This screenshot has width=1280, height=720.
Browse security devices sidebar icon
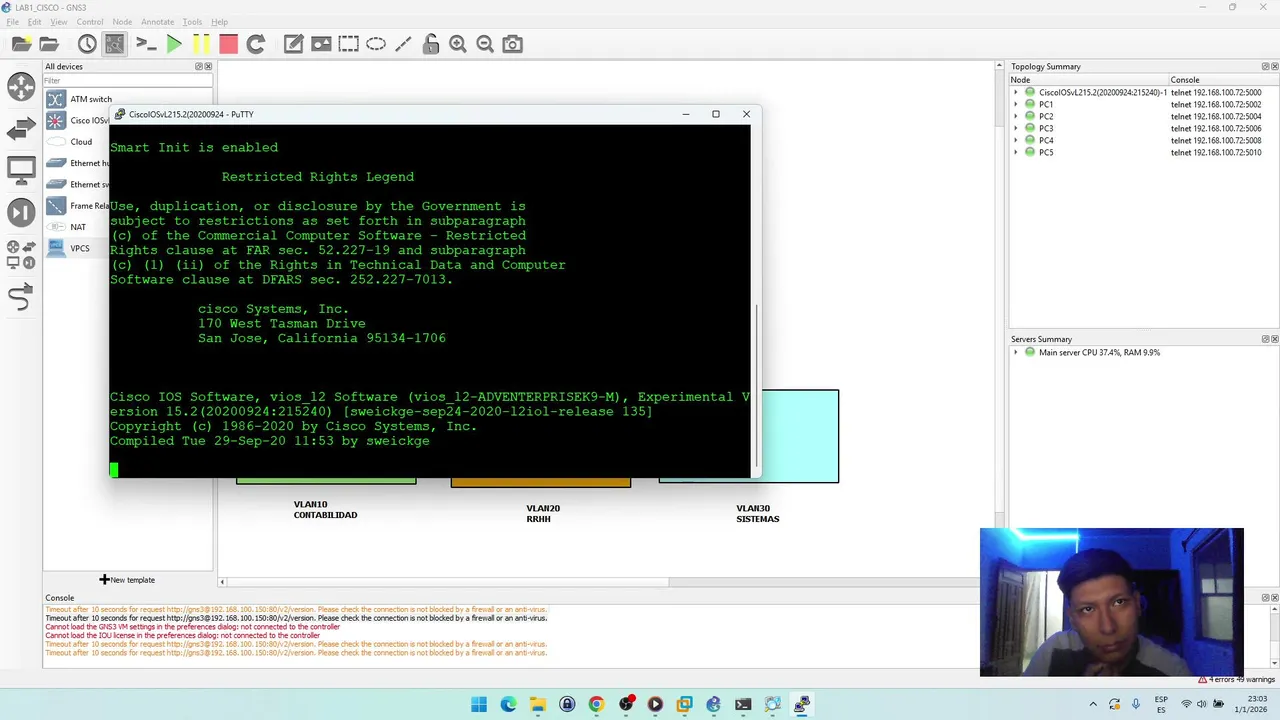point(21,212)
